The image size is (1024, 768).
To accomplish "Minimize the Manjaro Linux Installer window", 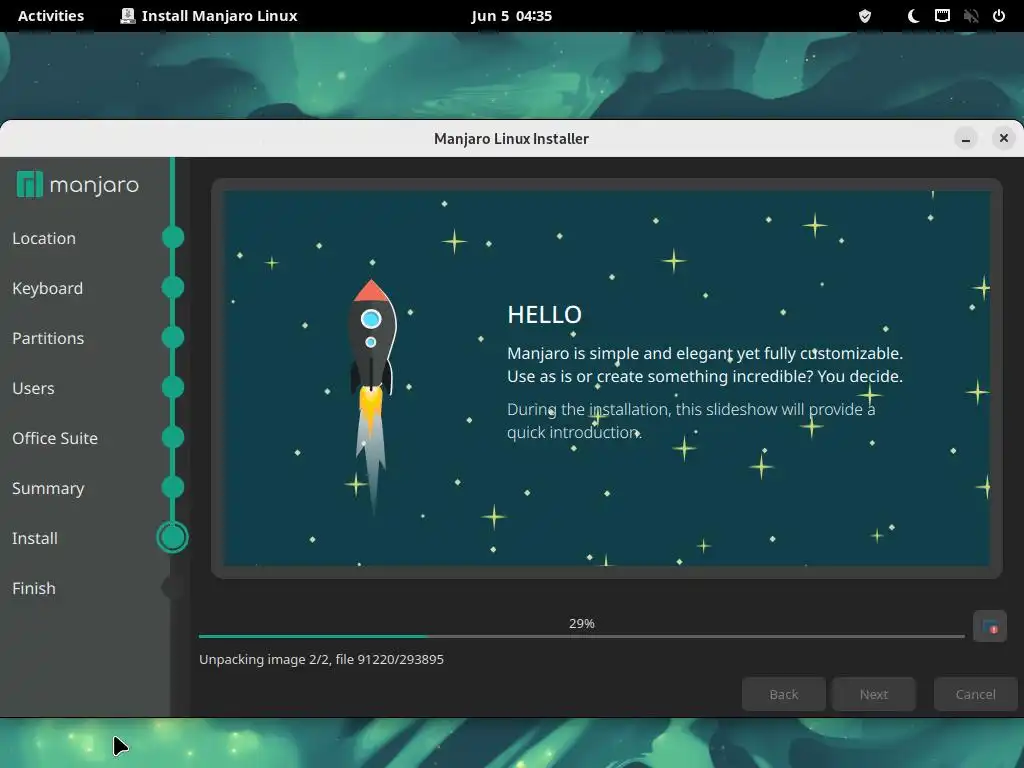I will pos(966,138).
